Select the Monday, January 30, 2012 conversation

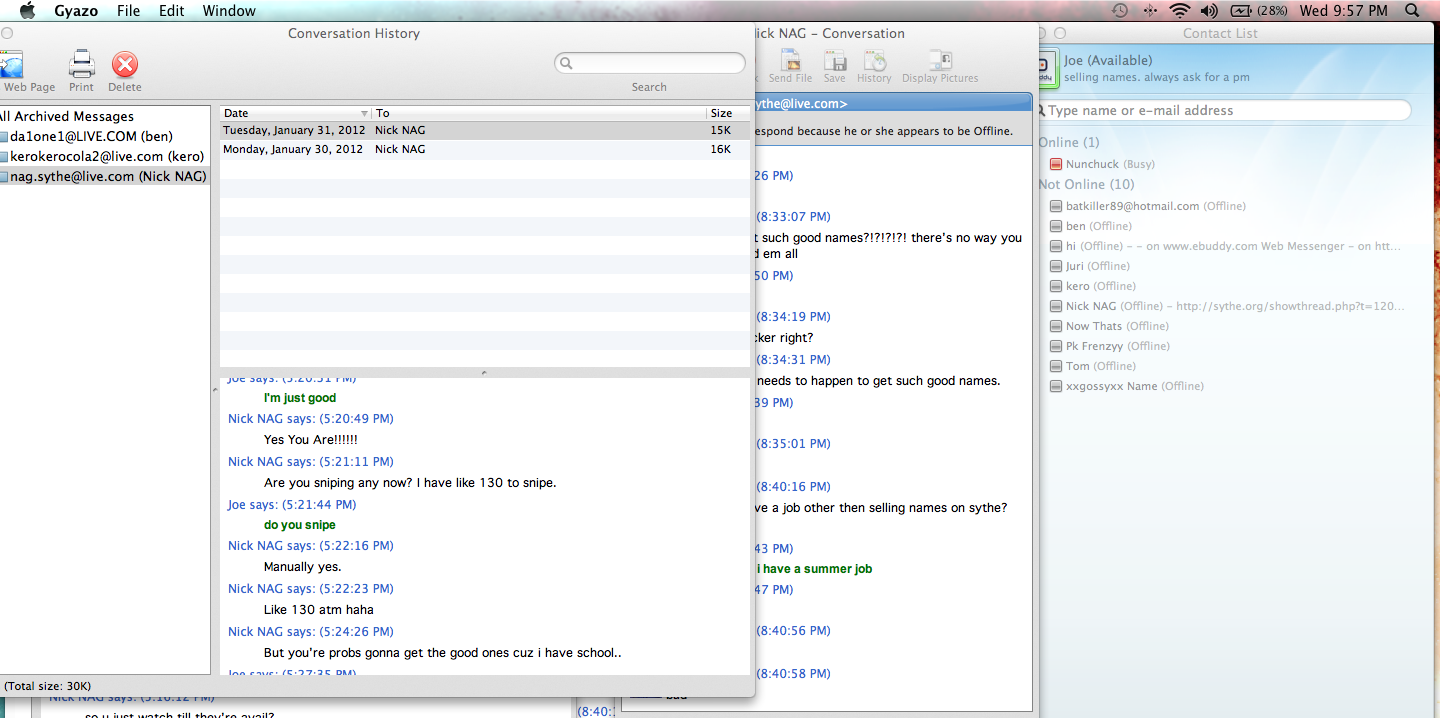[485, 149]
